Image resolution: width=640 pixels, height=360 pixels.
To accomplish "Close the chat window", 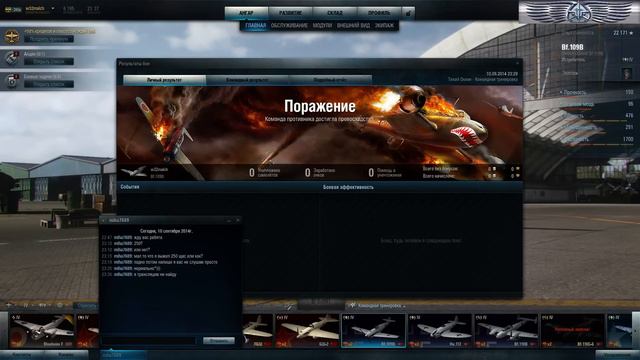I will click(238, 220).
